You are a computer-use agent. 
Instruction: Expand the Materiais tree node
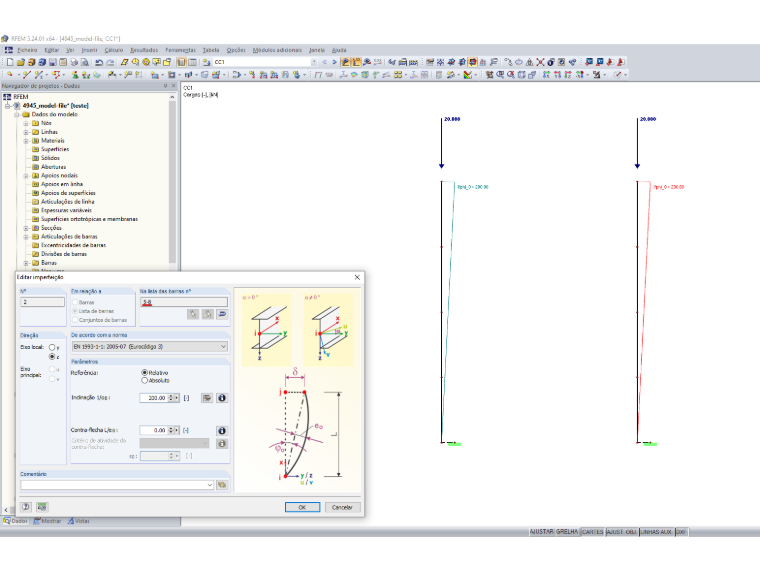point(26,141)
